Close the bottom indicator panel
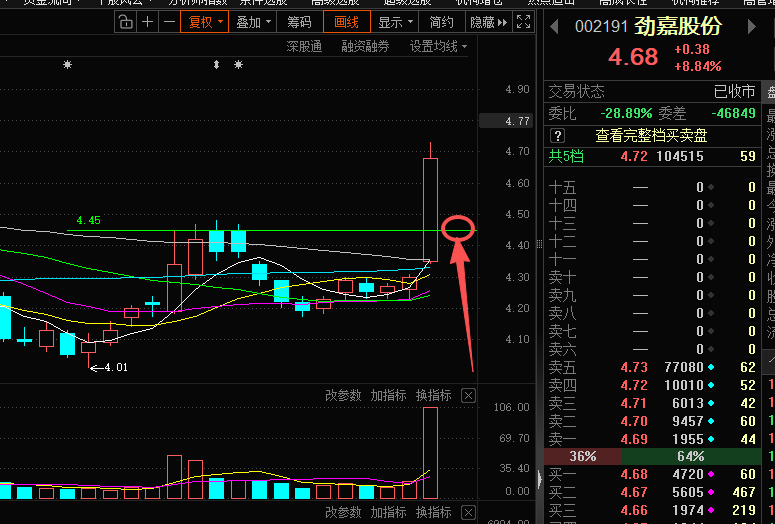 468,512
